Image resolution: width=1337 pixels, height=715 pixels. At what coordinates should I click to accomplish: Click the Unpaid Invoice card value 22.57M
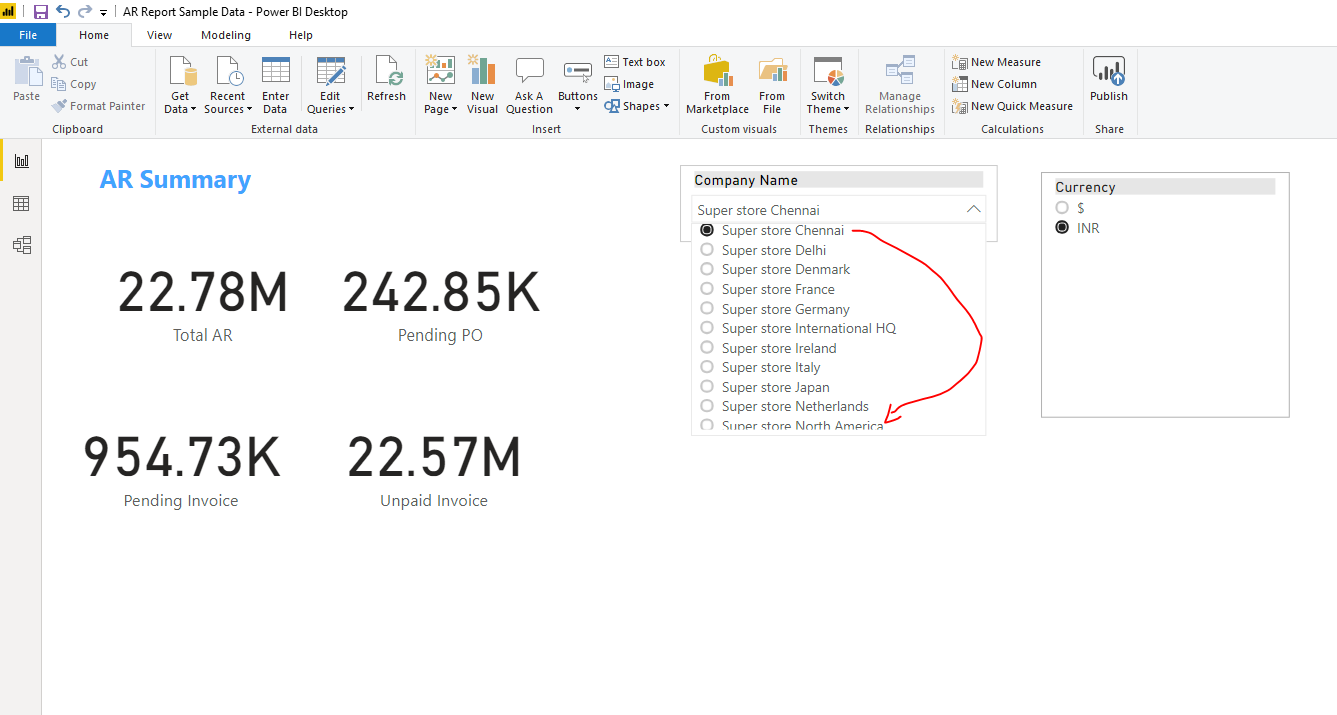click(434, 458)
